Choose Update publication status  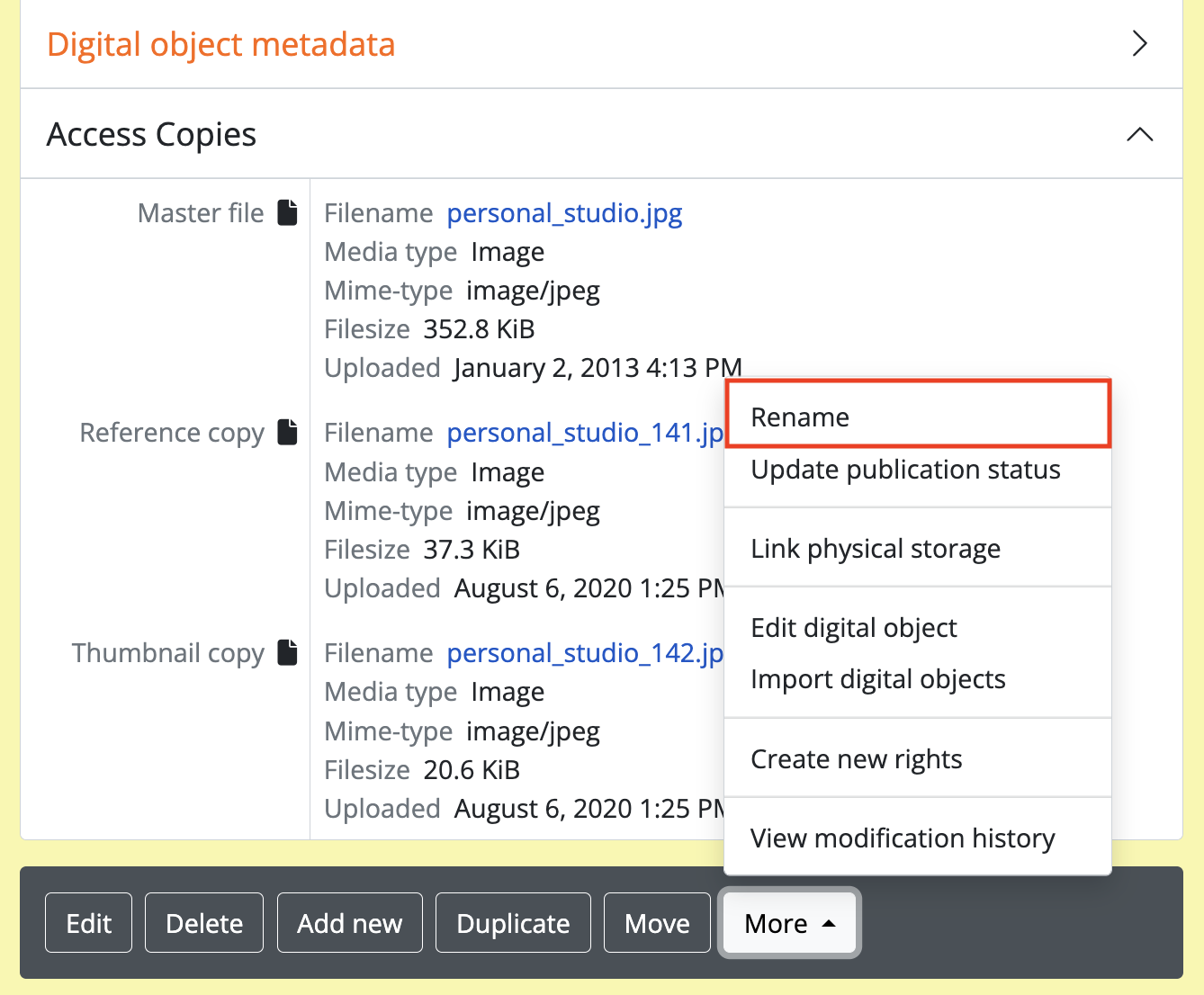click(x=905, y=470)
